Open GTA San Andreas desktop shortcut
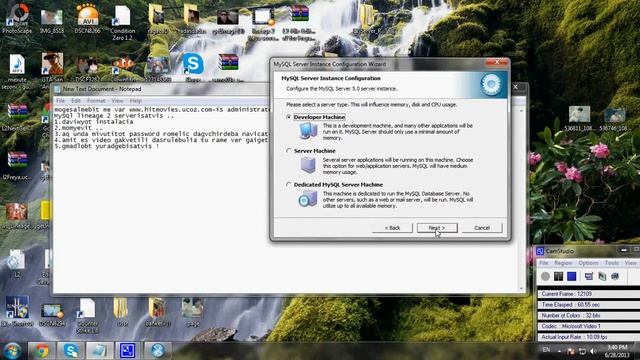 tap(52, 69)
